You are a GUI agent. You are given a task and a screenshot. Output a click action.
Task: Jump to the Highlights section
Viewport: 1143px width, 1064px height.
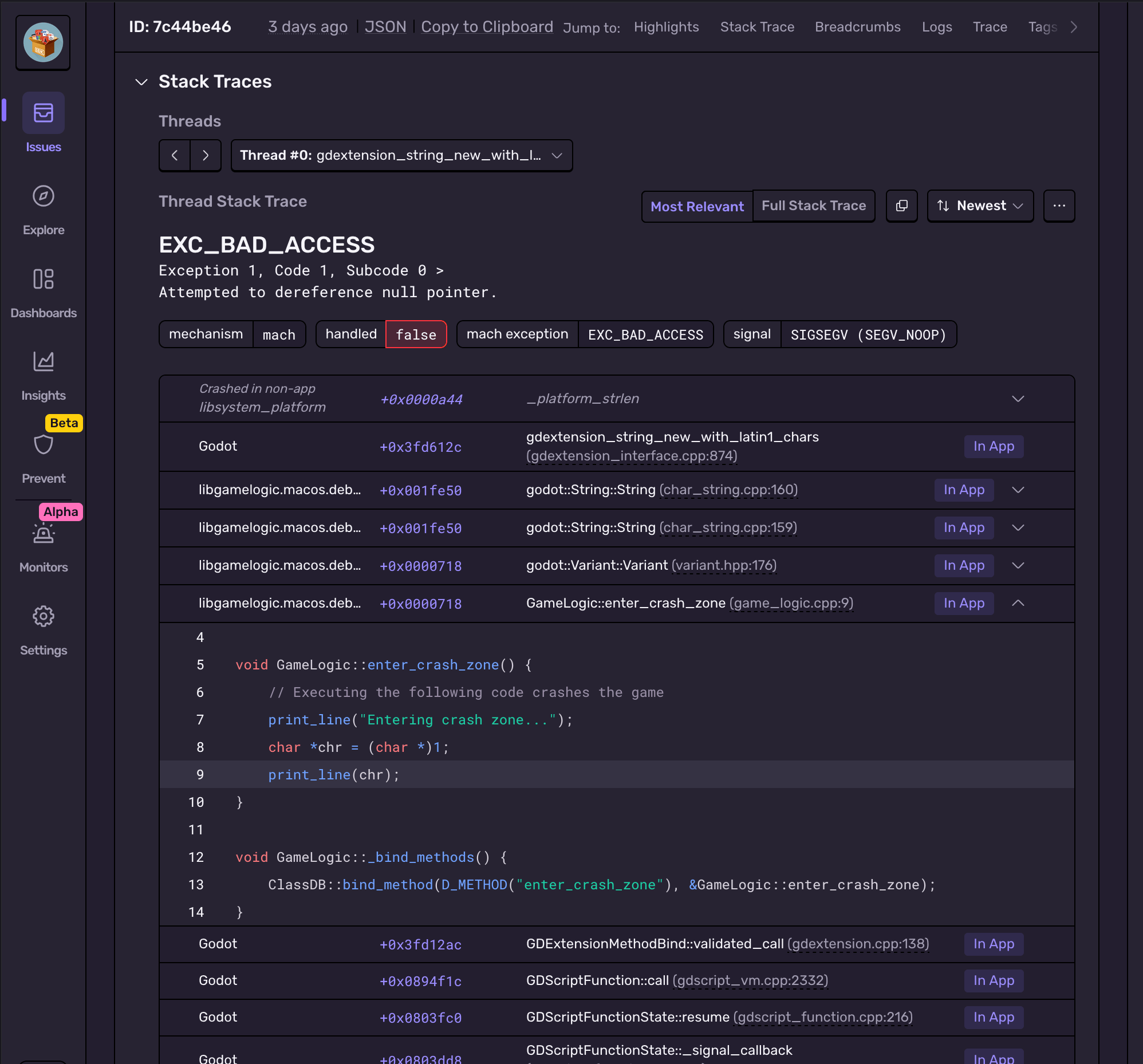point(666,27)
